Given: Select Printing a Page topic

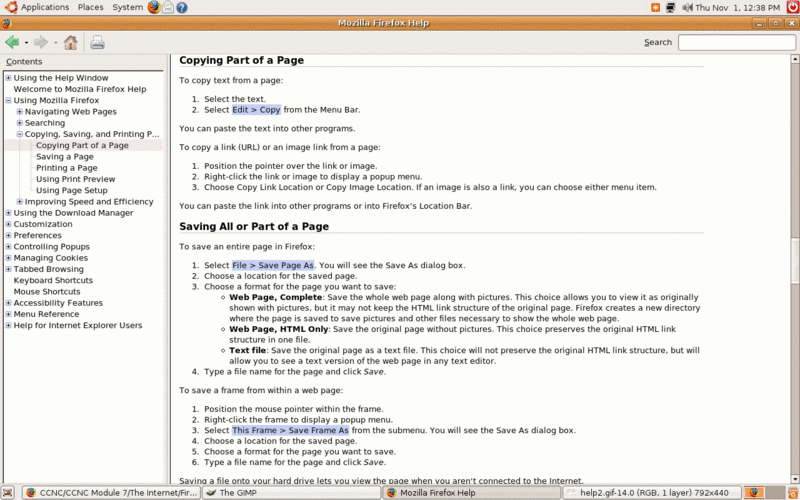Looking at the screenshot, I should [x=66, y=168].
